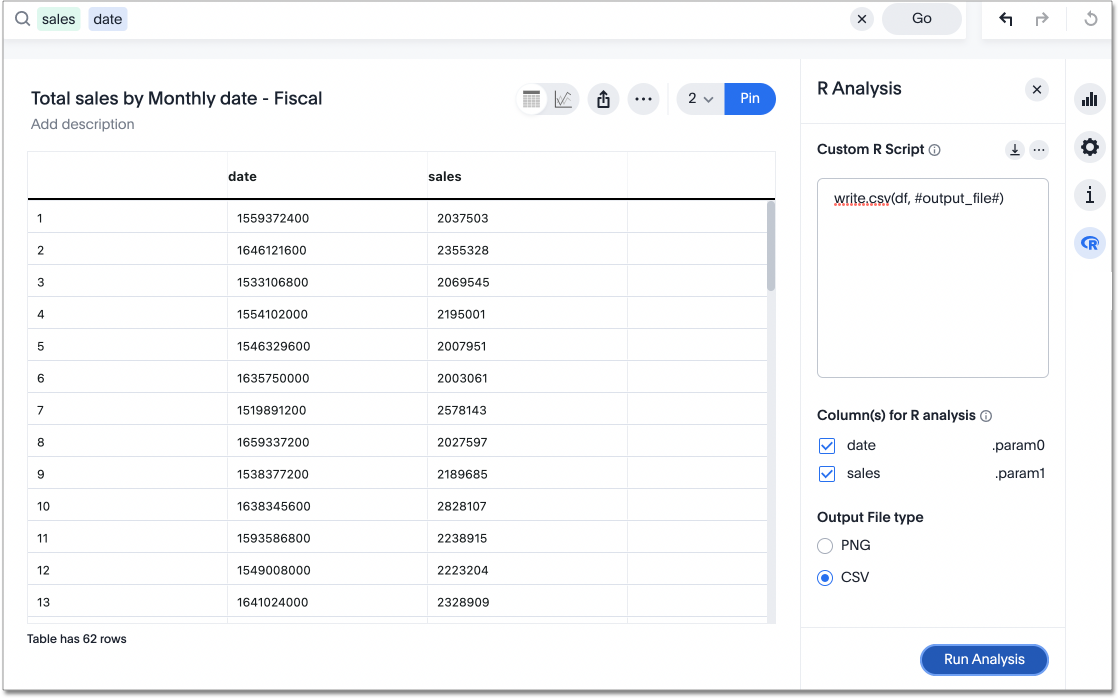Open the more options ellipsis menu

(644, 99)
